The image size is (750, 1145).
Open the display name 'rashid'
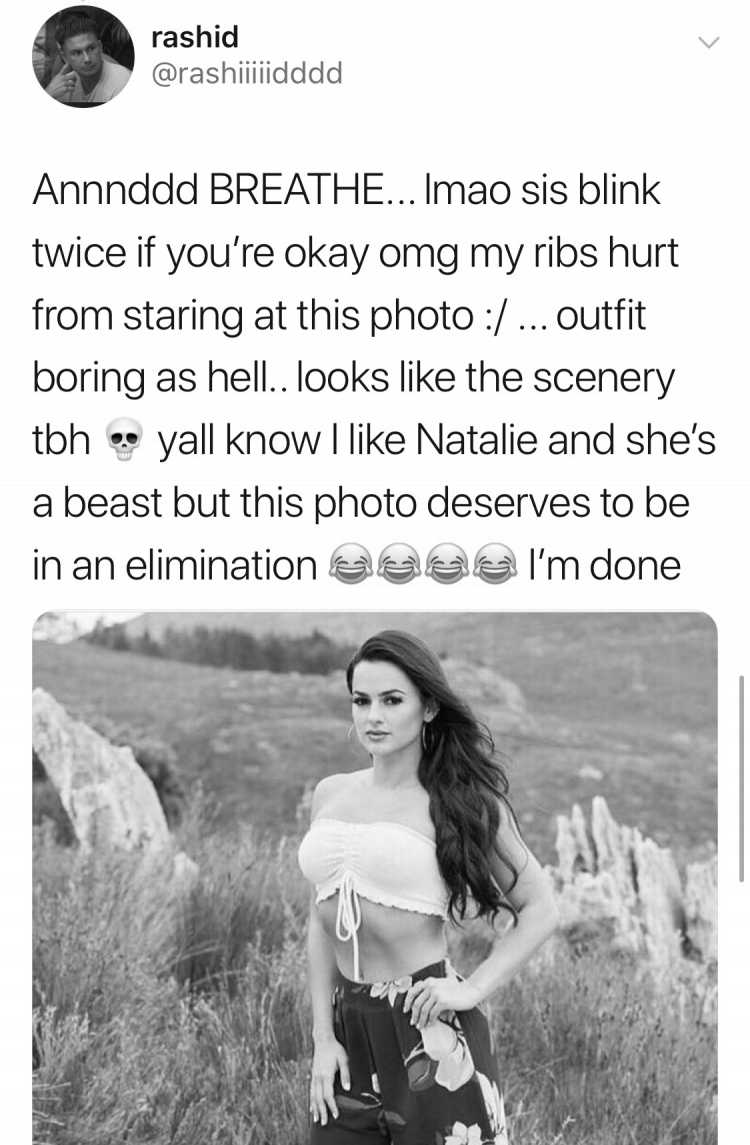pyautogui.click(x=195, y=36)
